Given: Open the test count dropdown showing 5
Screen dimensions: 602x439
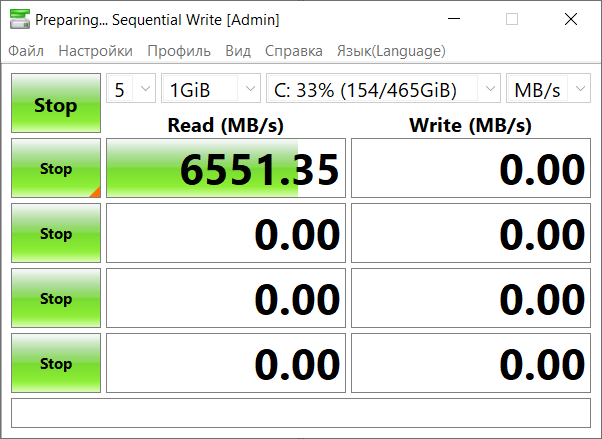Looking at the screenshot, I should point(131,88).
